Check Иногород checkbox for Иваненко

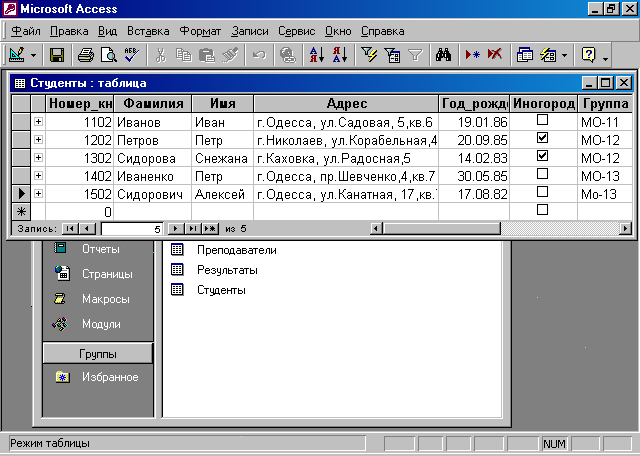tap(542, 174)
